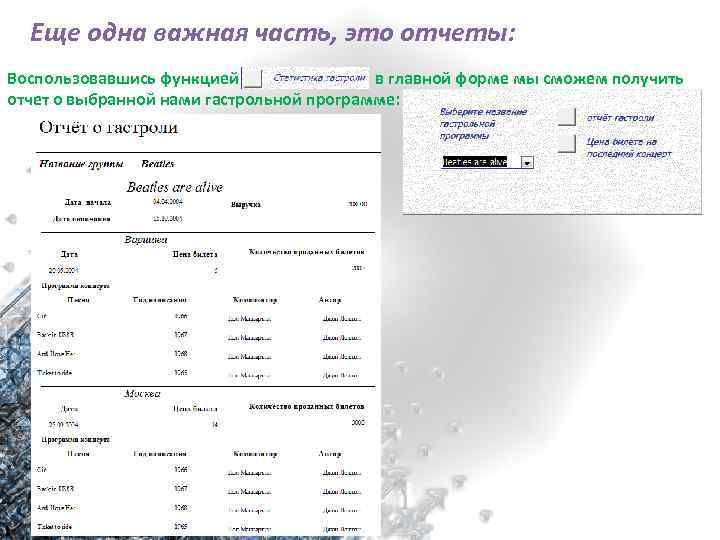Click the 'Beatles' group name value

[x=158, y=164]
